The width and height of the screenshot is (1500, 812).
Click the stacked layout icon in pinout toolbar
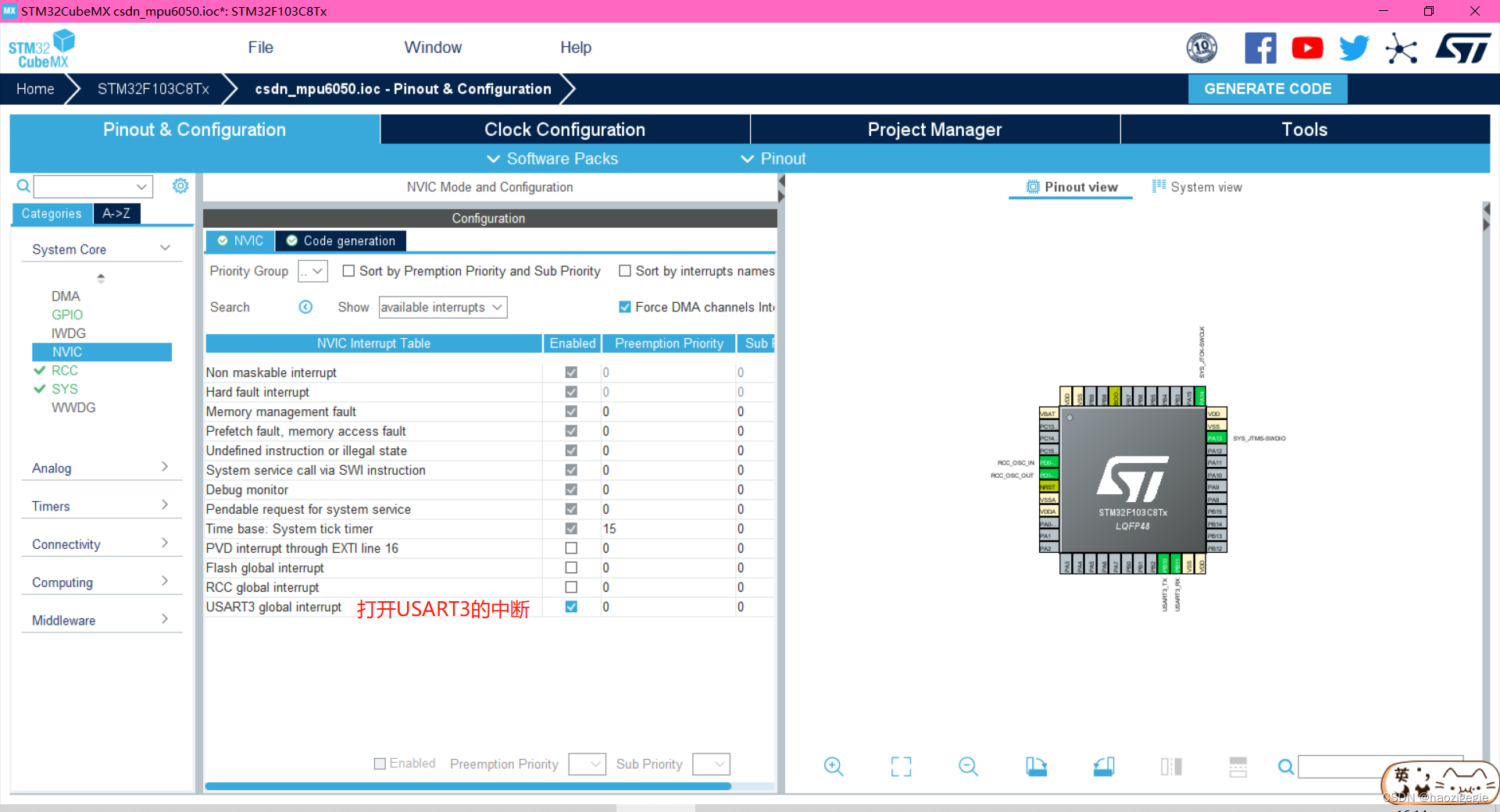1238,767
